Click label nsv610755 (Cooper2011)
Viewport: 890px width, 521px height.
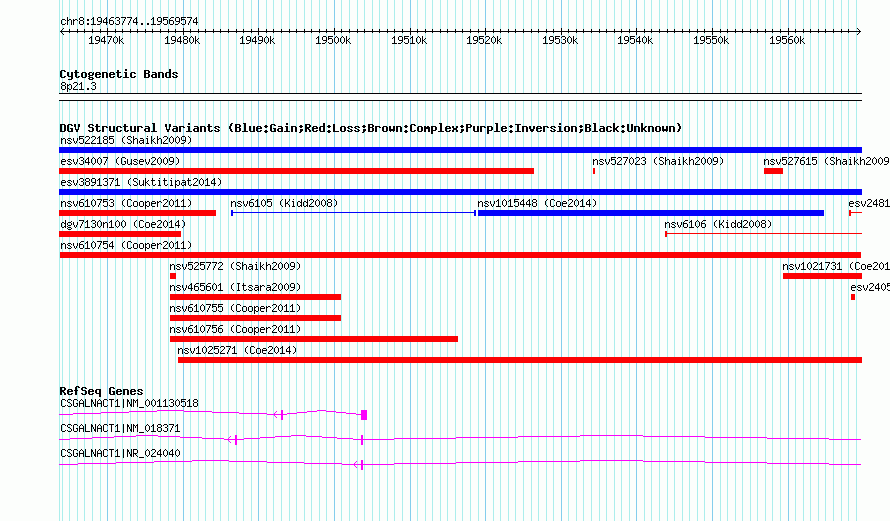(x=235, y=308)
